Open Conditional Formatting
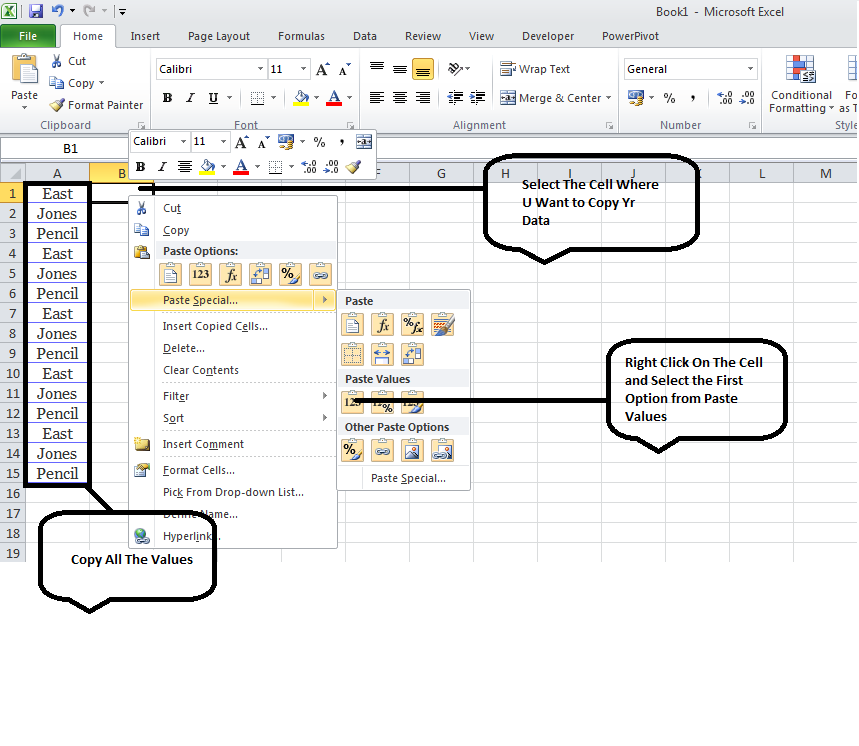This screenshot has width=859, height=746. 800,85
